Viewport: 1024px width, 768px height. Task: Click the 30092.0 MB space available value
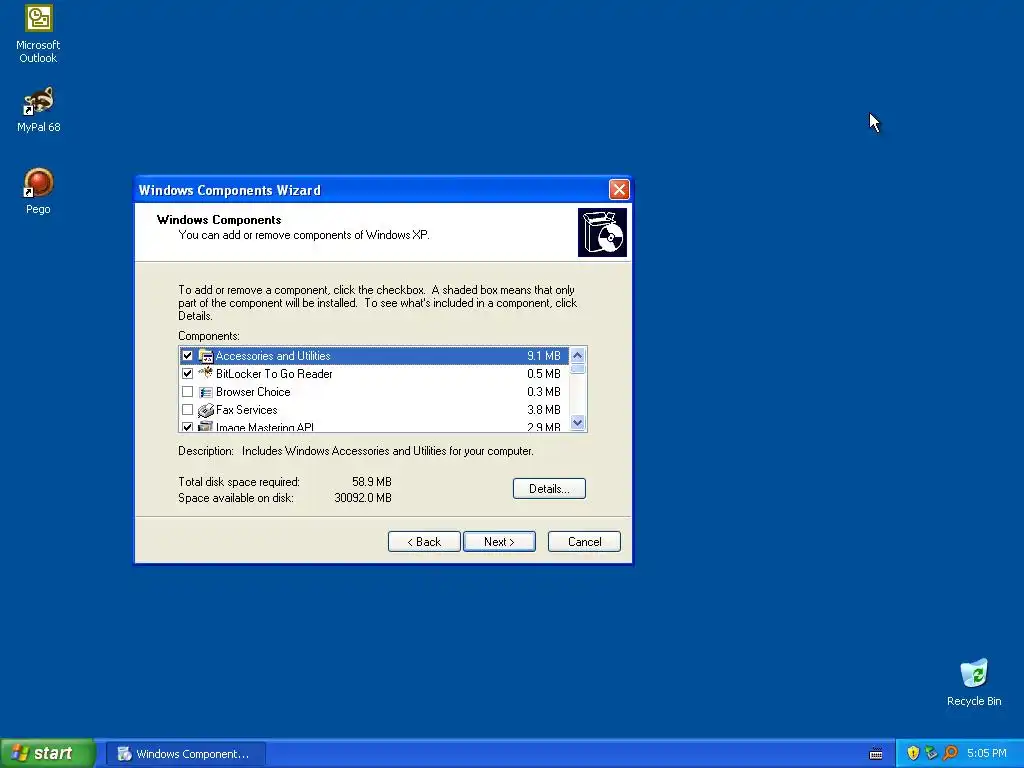point(363,498)
